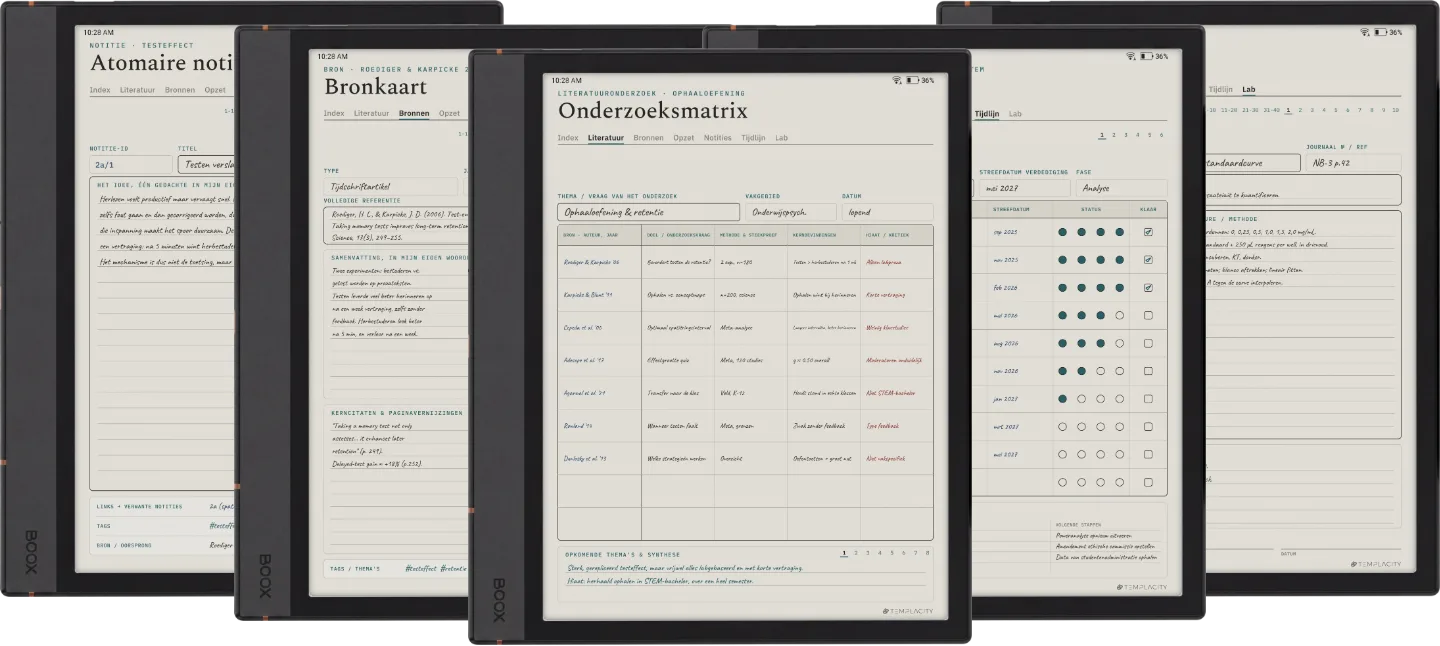
Task: Select the 'Roediger & Karpicke '06' source cell
Action: [x=600, y=262]
